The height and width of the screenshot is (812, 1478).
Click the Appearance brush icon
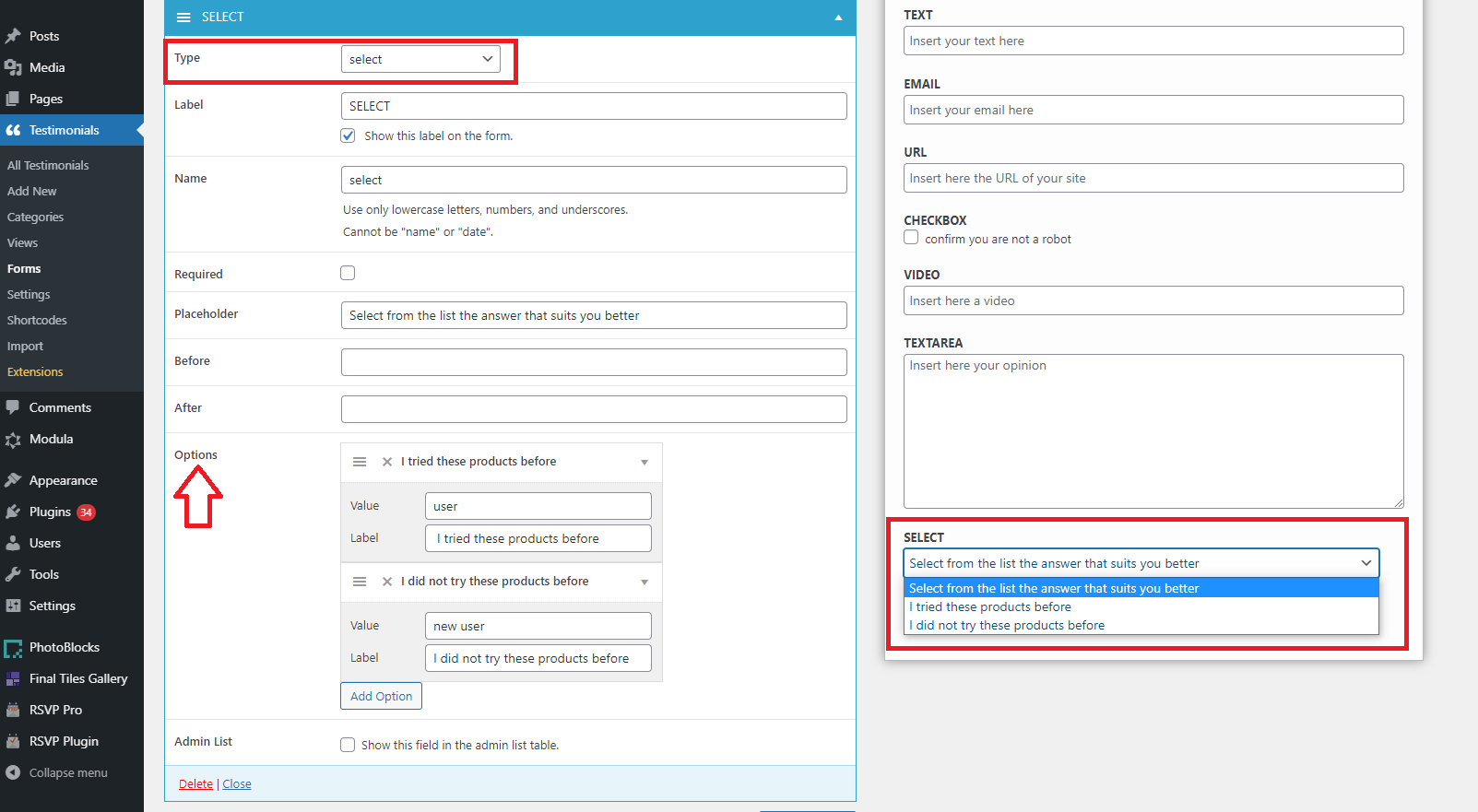[x=13, y=480]
